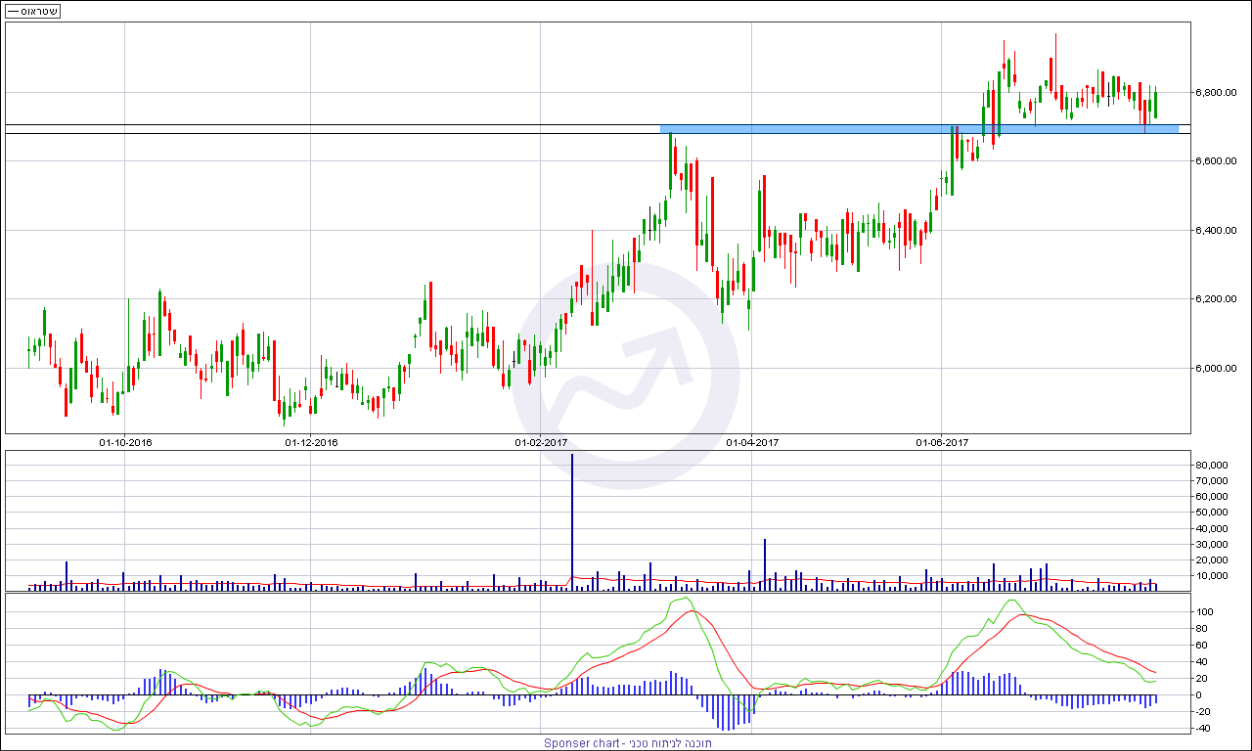Screen dimensions: 1252x751
Task: Pick the 01-04-2017 date label
Action: [752, 441]
